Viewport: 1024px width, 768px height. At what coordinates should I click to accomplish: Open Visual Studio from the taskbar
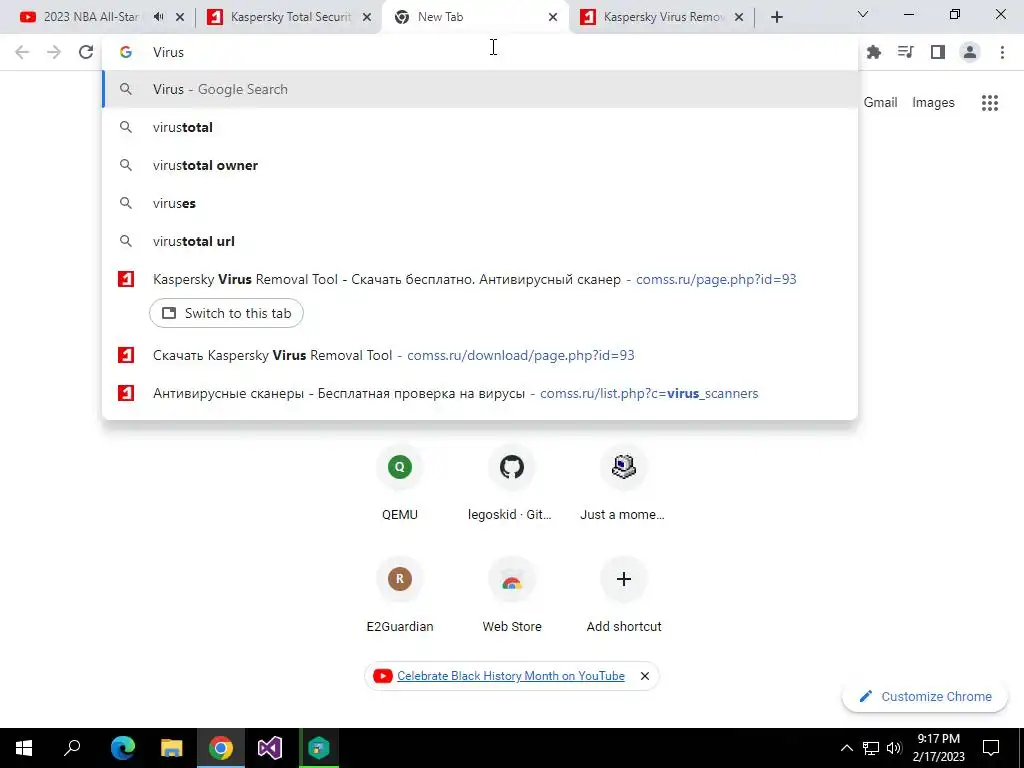coord(270,748)
